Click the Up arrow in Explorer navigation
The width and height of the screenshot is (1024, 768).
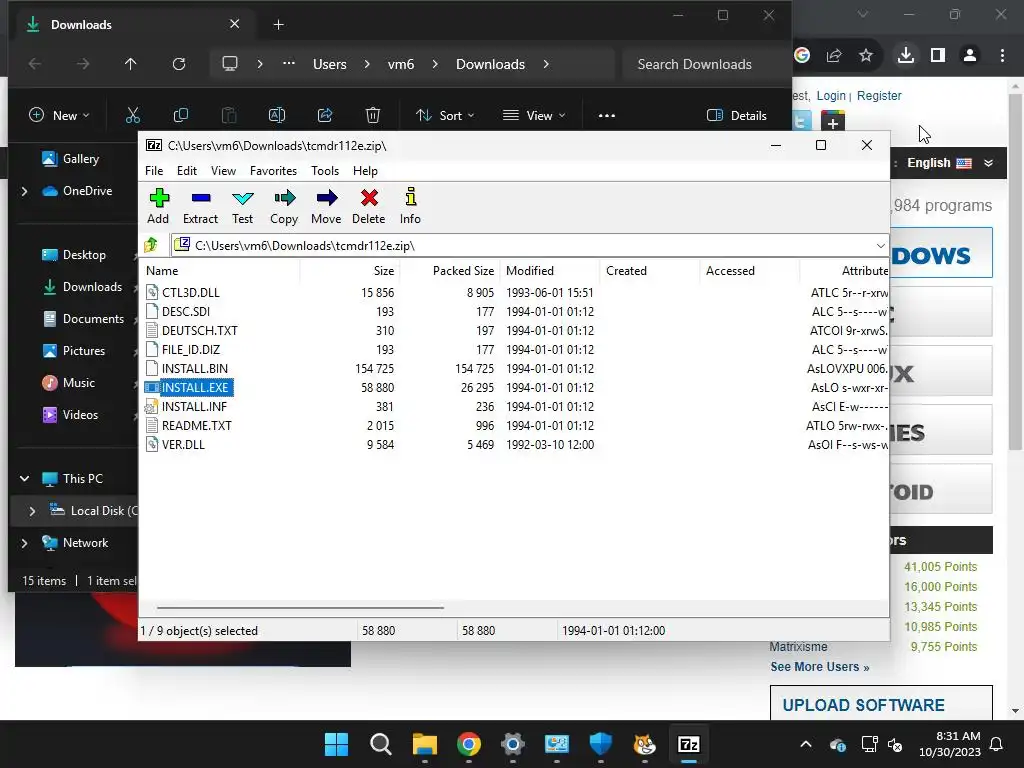pyautogui.click(x=131, y=64)
